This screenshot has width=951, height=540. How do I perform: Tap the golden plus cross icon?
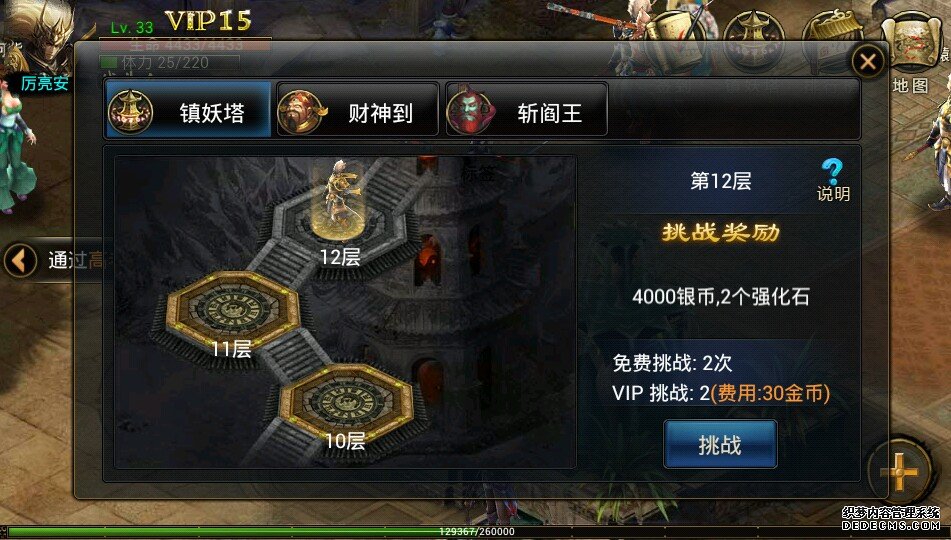click(899, 471)
